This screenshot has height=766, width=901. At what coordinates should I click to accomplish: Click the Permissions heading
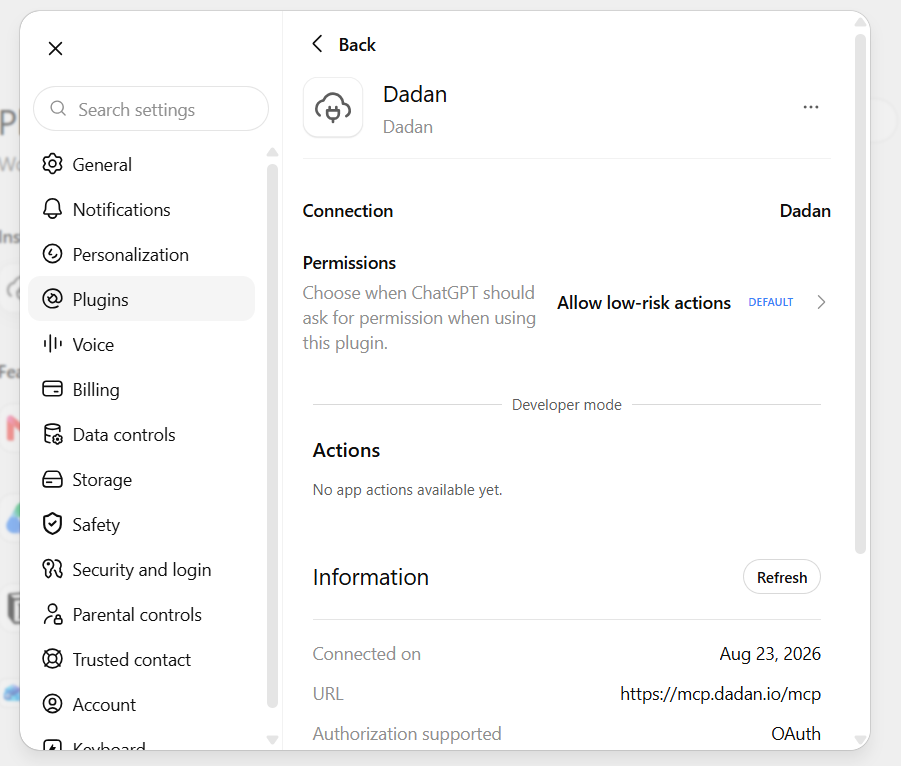pyautogui.click(x=349, y=263)
